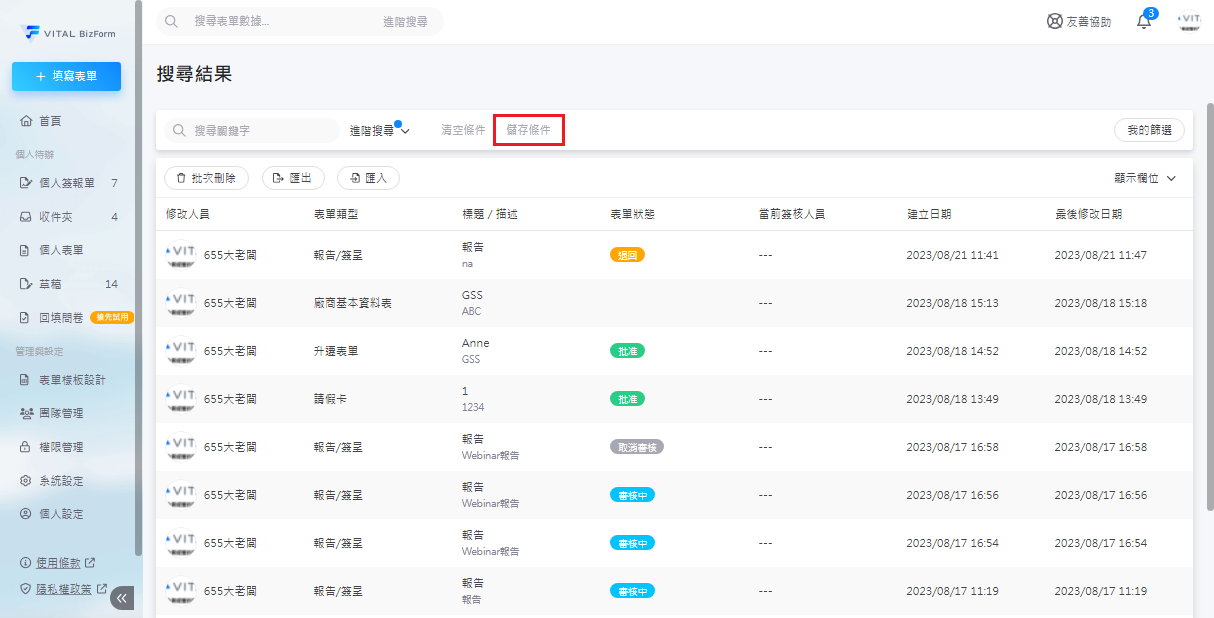This screenshot has width=1214, height=618.
Task: Select 個人簽報單 in sidebar
Action: tap(66, 183)
